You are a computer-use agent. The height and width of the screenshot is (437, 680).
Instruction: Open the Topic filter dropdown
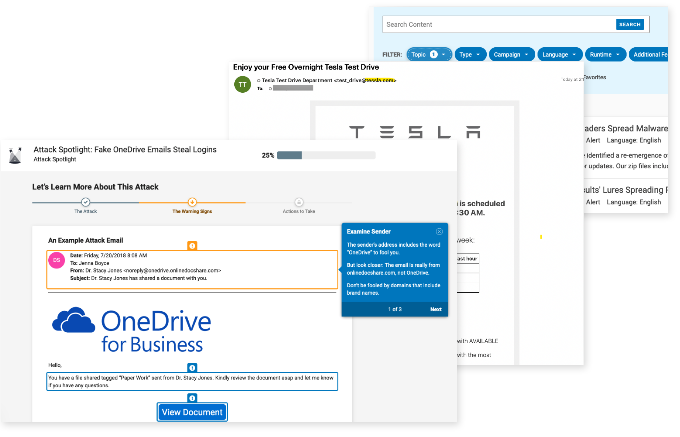tap(429, 54)
